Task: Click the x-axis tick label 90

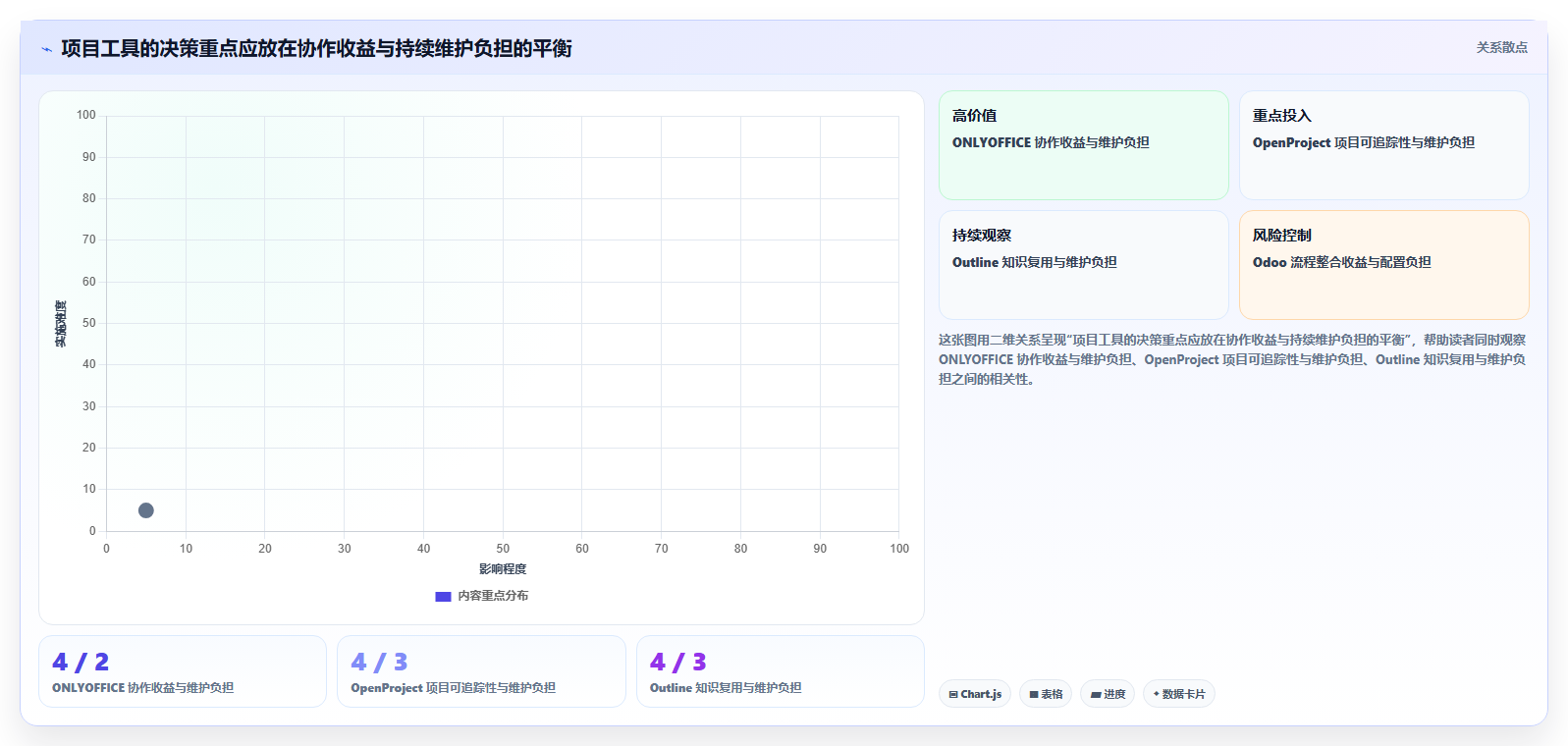Action: [820, 549]
